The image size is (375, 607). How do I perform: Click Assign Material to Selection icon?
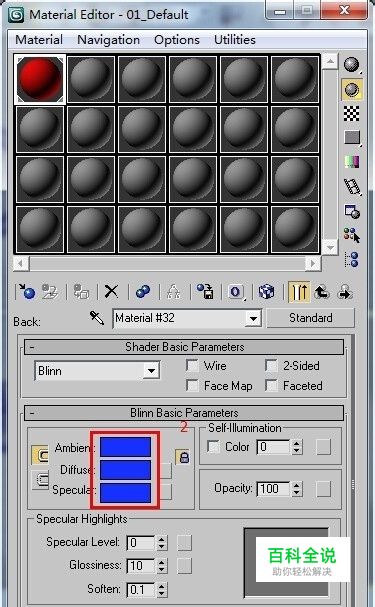81,291
